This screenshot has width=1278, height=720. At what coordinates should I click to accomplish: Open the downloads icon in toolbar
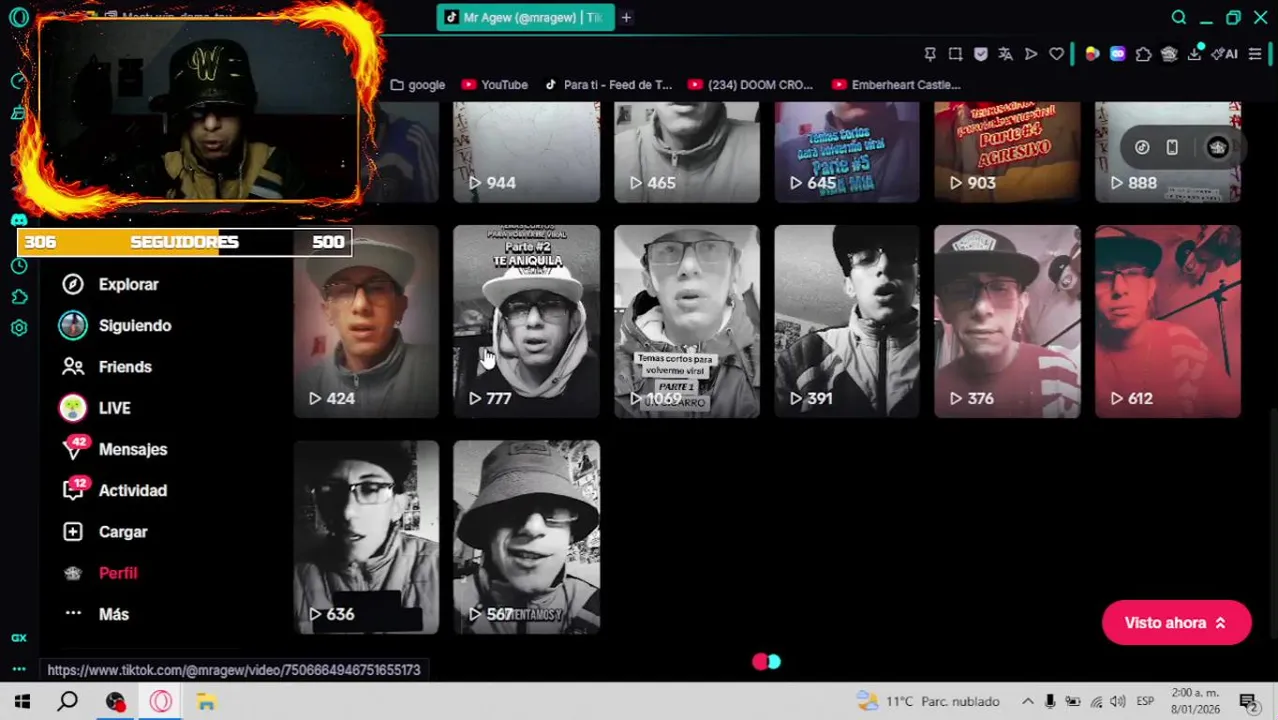[1194, 54]
